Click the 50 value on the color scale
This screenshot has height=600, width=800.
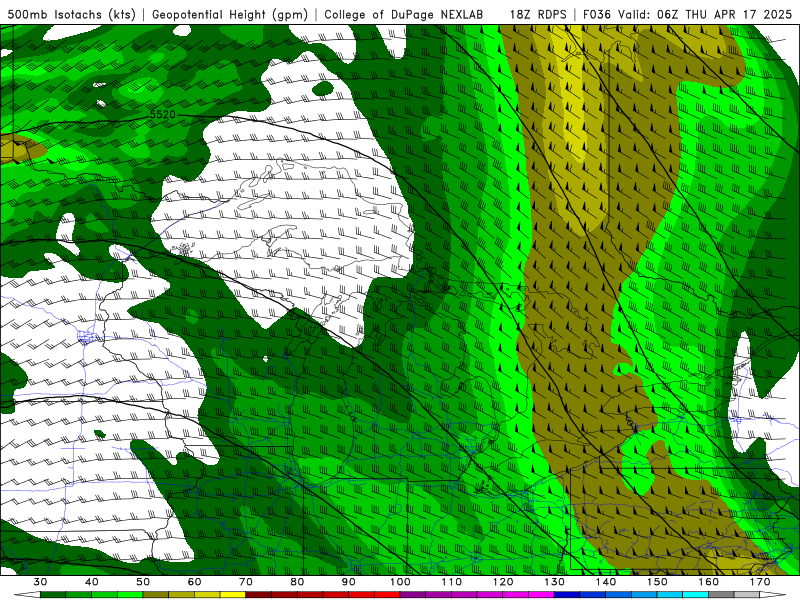point(143,582)
